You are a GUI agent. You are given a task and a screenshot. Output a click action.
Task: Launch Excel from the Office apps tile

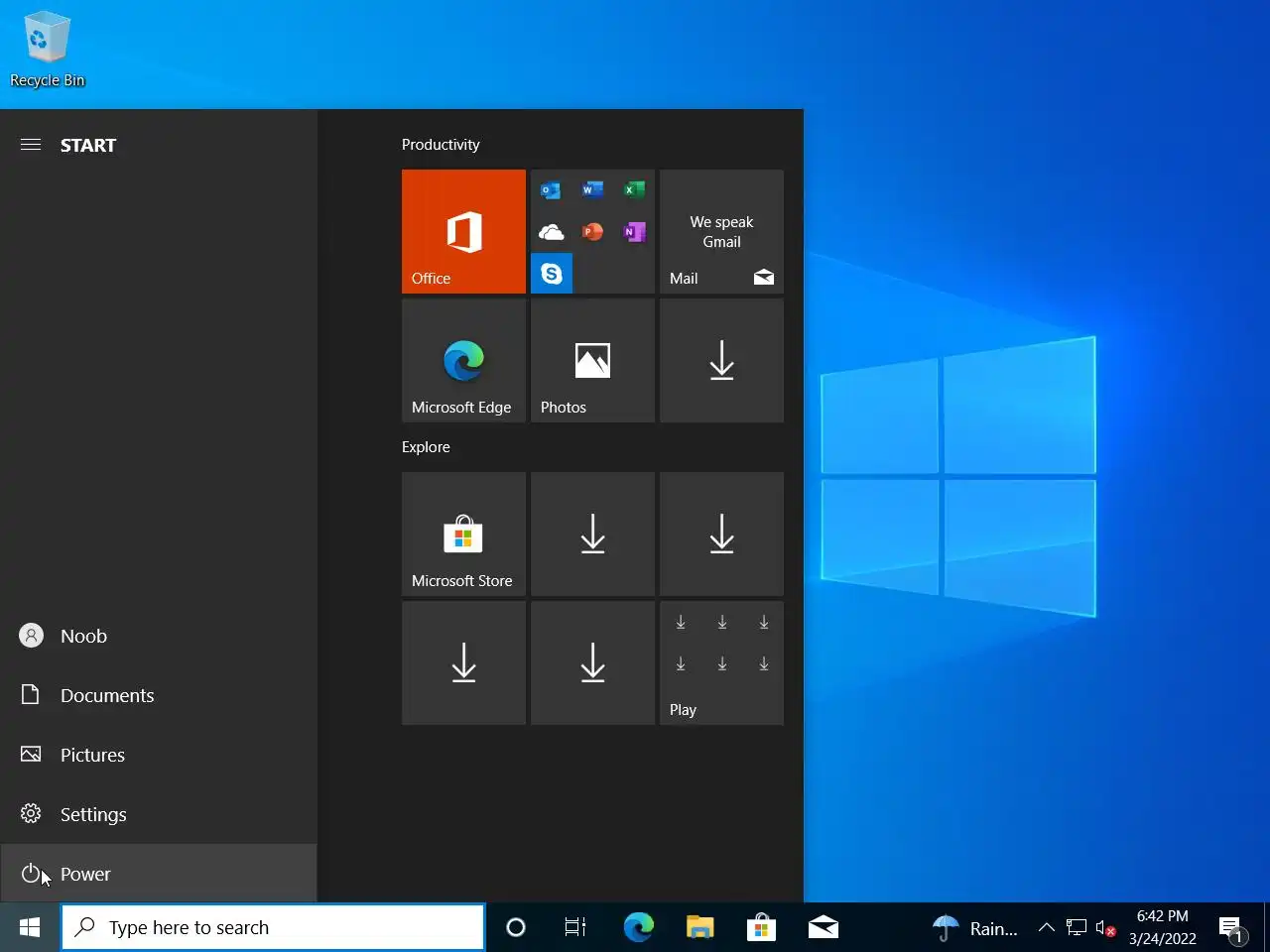click(x=634, y=189)
